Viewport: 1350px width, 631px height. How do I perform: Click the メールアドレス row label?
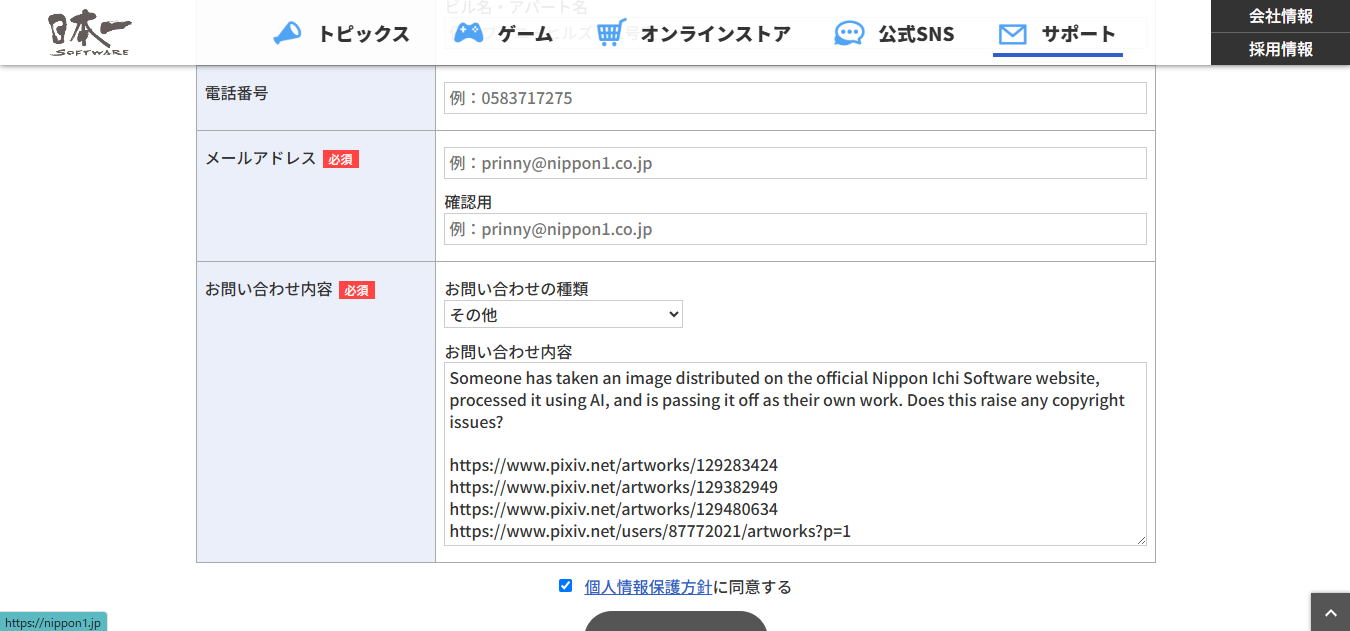(x=260, y=158)
